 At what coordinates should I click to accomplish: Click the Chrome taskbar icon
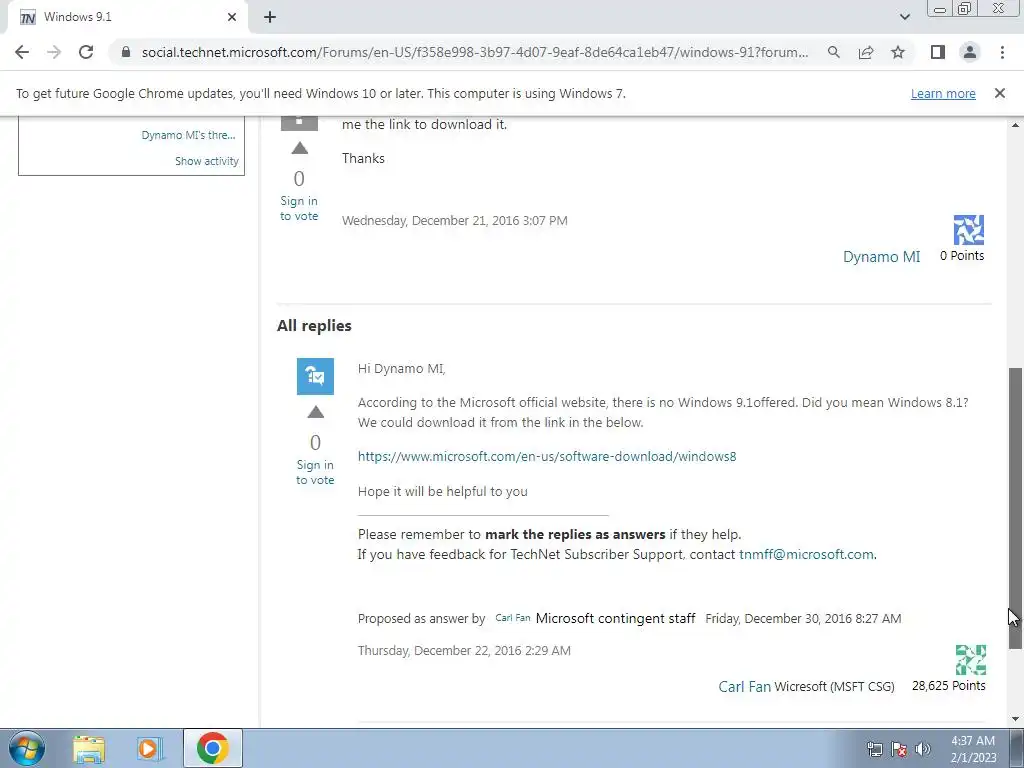point(213,748)
